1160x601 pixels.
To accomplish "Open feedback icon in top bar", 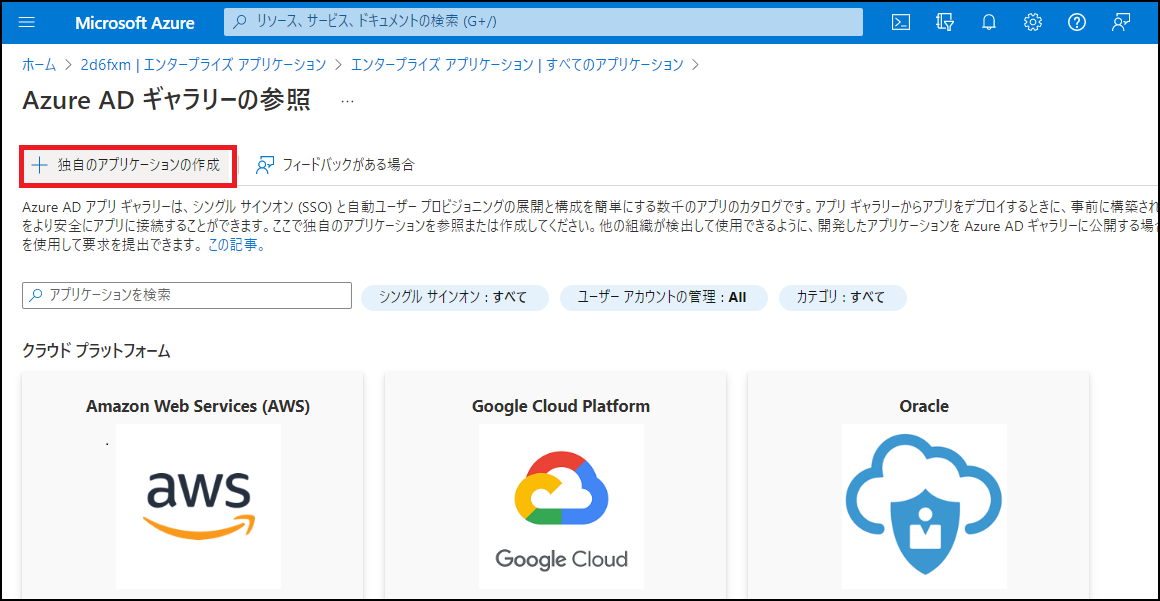I will point(1121,22).
